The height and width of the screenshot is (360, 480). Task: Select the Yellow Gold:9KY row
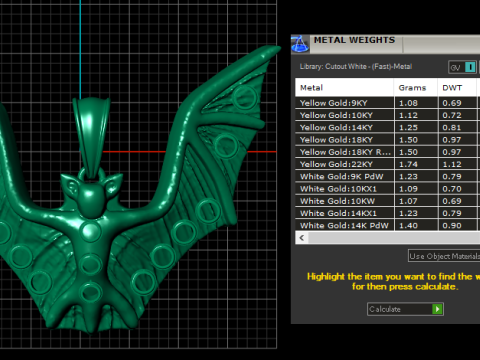point(387,103)
